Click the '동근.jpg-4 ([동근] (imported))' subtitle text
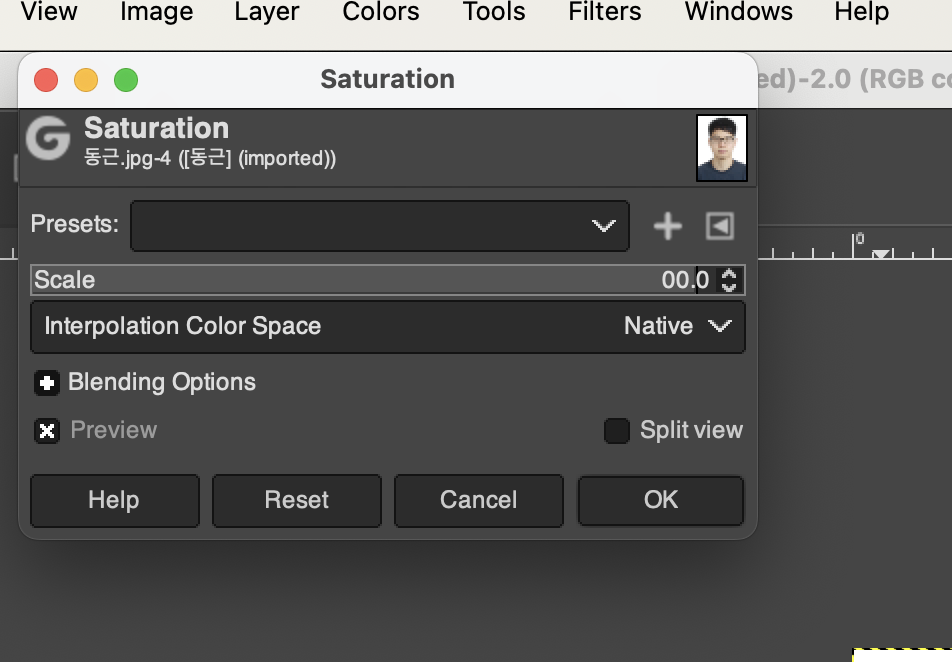Screen dimensions: 952x662 point(209,159)
